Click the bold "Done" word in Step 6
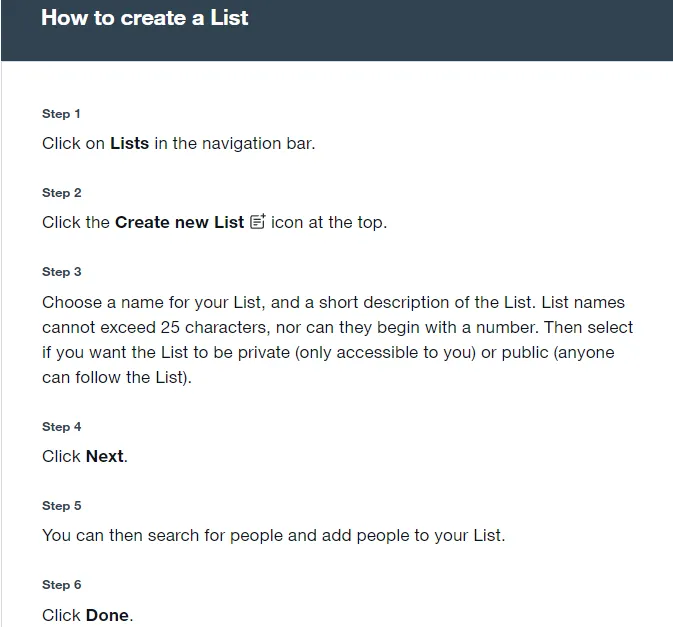673x627 pixels. coord(107,614)
